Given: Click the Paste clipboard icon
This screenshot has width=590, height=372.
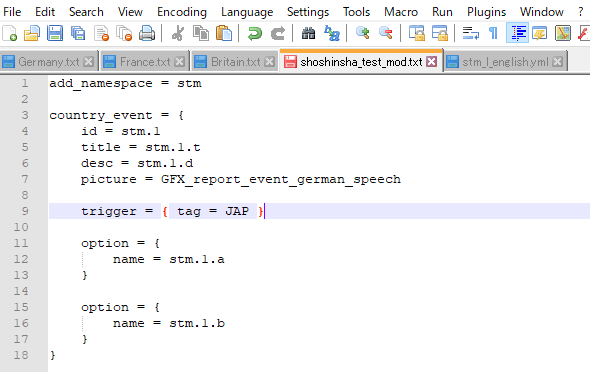Looking at the screenshot, I should pos(224,33).
